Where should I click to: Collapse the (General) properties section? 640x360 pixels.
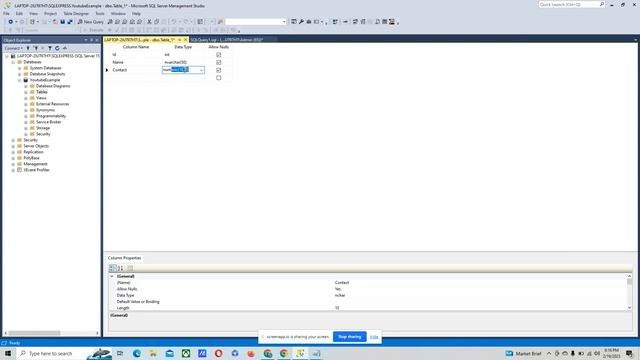pyautogui.click(x=112, y=276)
